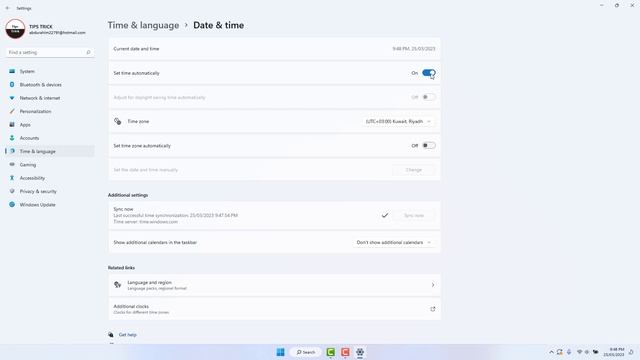
Task: Click the Wi-Fi network tray icon
Action: tap(579, 352)
